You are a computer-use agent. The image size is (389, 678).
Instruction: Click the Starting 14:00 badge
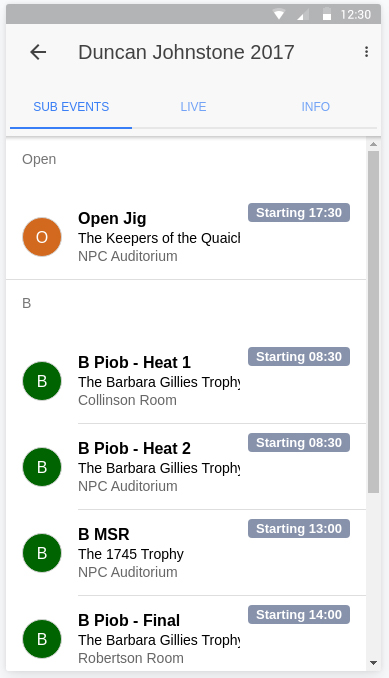pyautogui.click(x=299, y=614)
